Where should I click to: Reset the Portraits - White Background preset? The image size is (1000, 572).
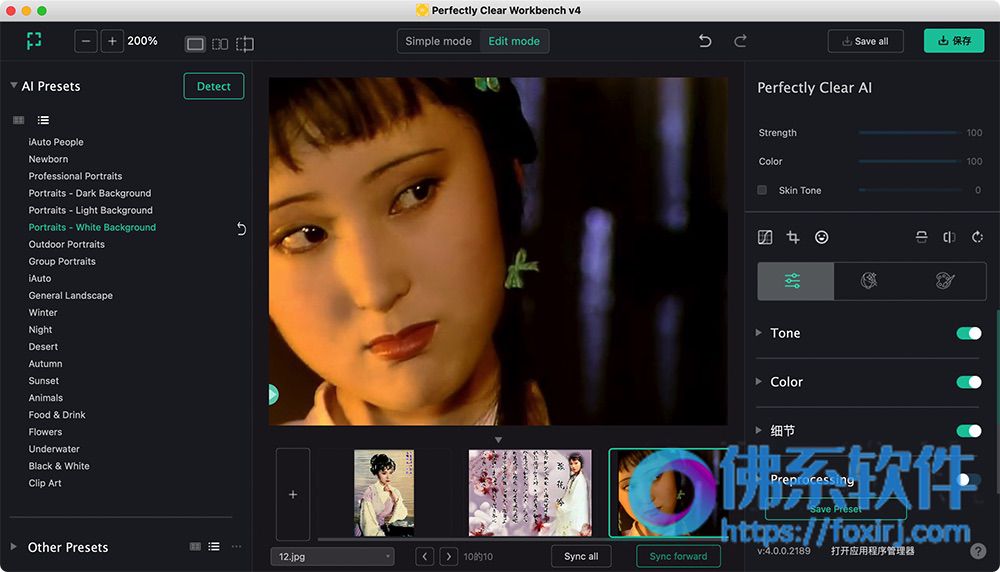click(x=241, y=229)
